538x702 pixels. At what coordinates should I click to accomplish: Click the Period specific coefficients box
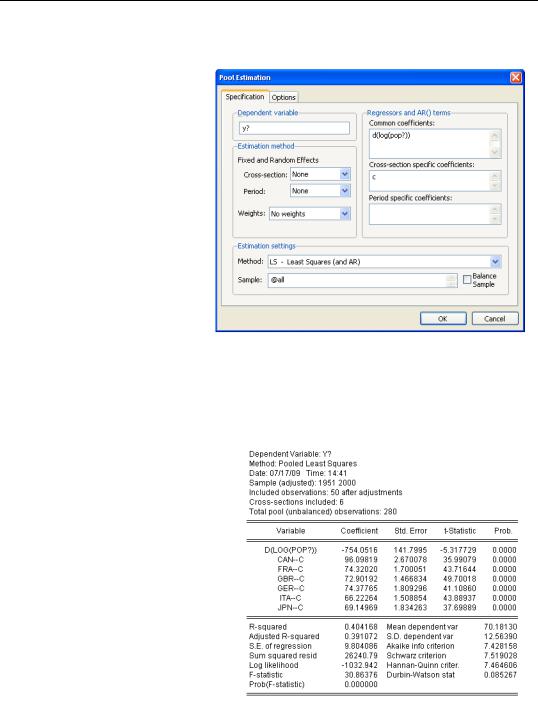point(435,214)
